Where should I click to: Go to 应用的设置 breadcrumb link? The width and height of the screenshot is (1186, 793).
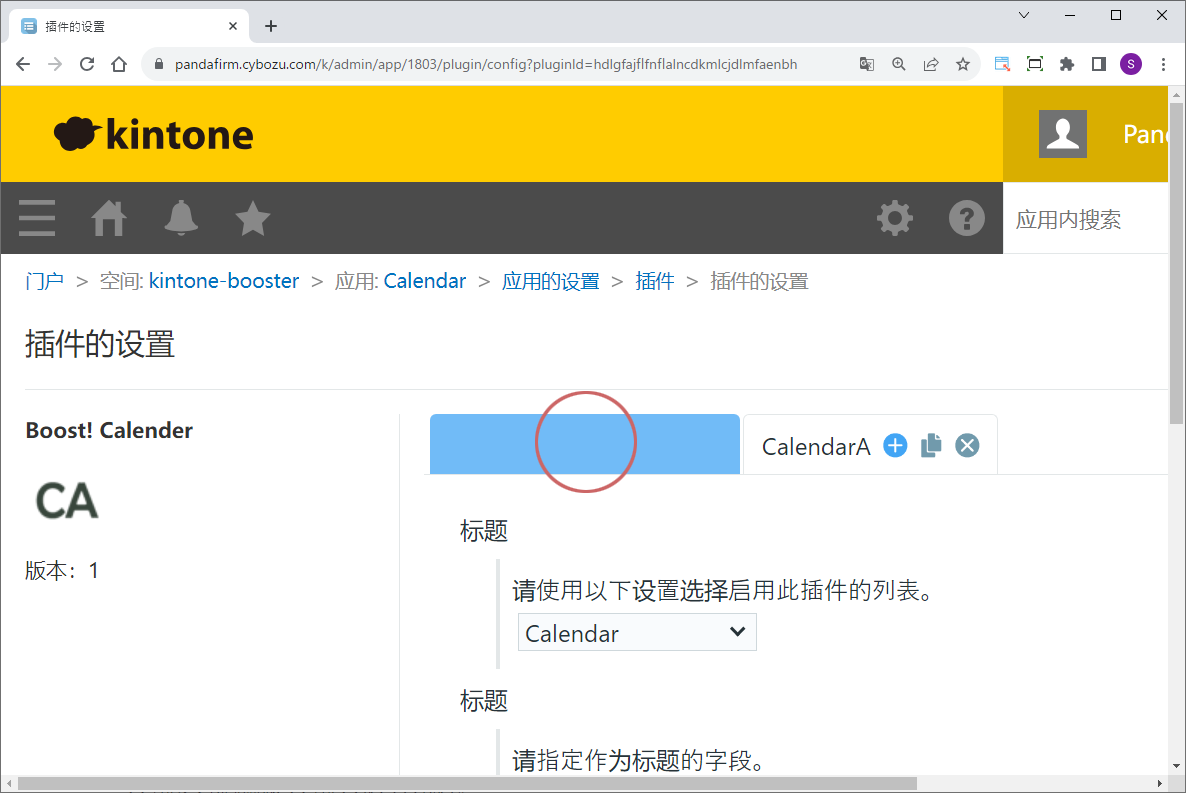550,281
